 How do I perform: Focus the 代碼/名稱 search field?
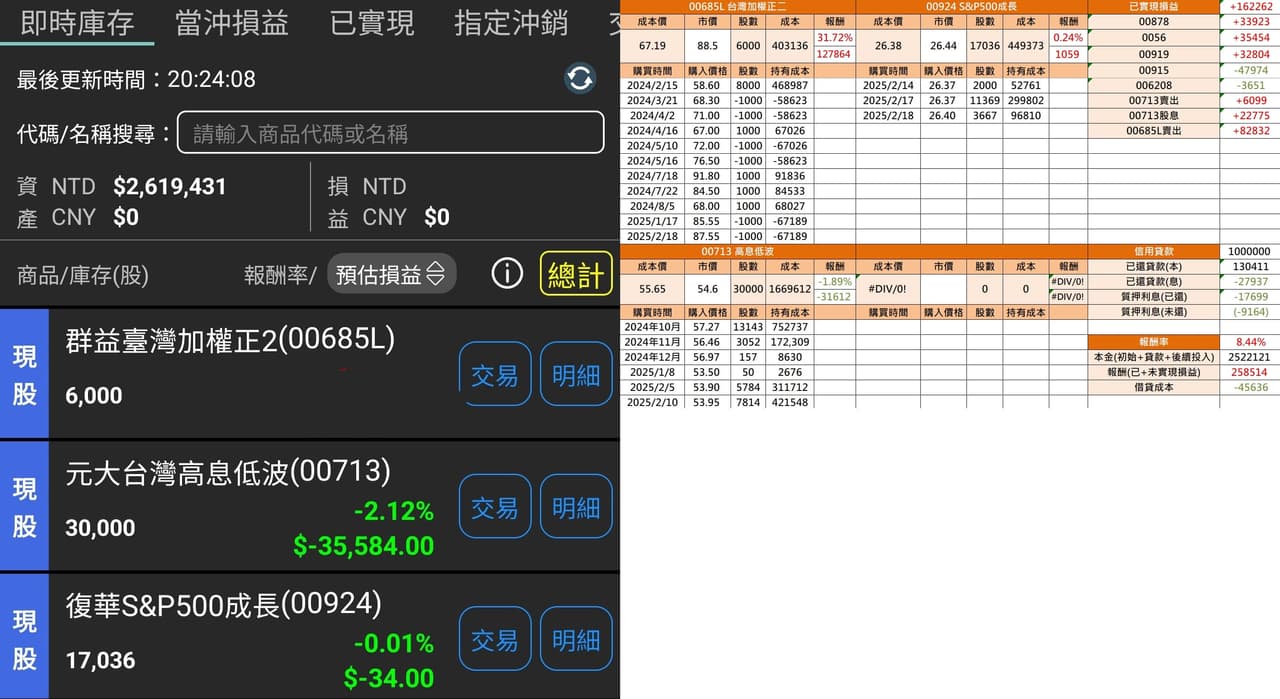391,133
